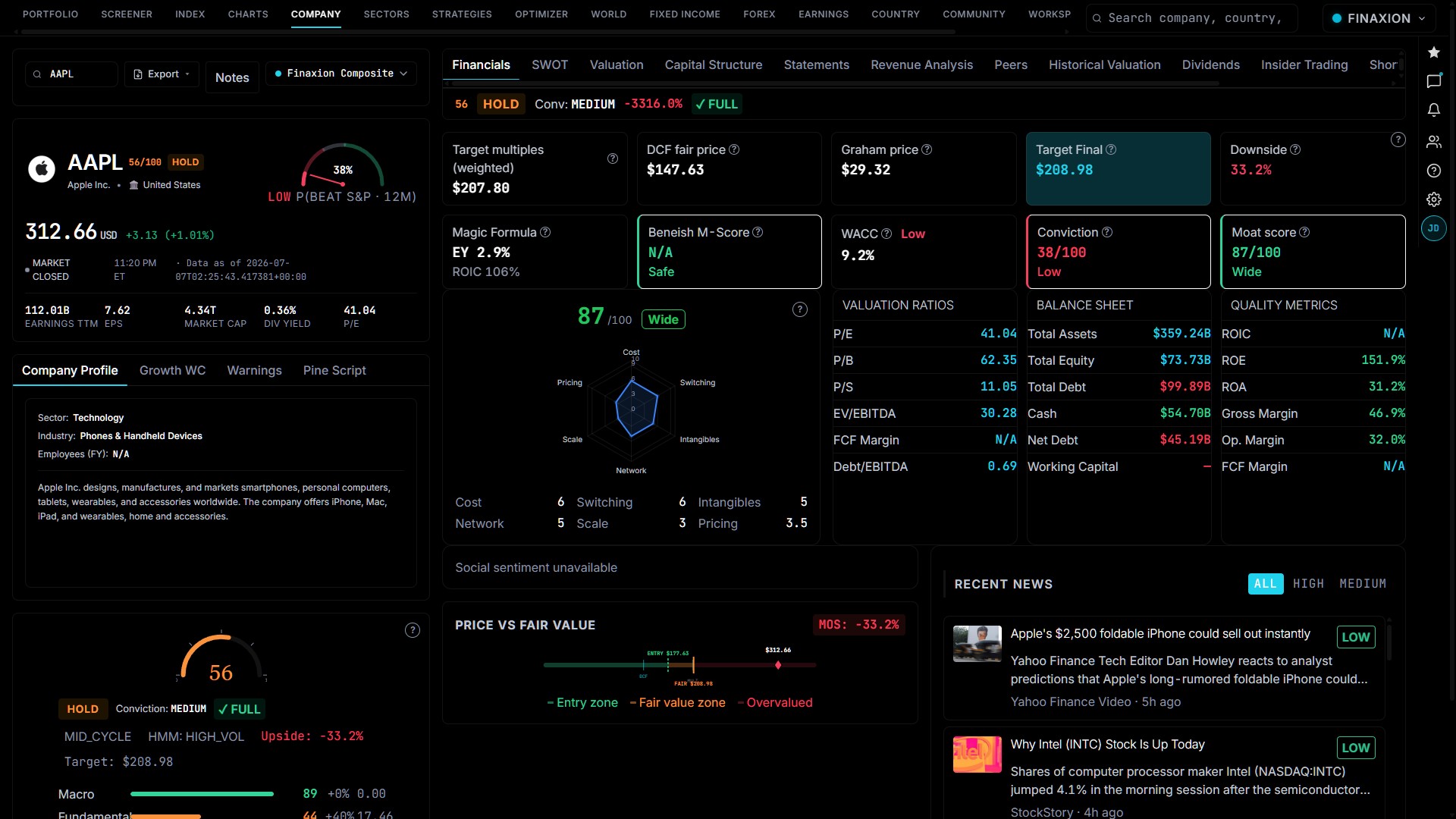Click help icon in moat radar panel
Screen dimensions: 1456x819
click(x=800, y=309)
